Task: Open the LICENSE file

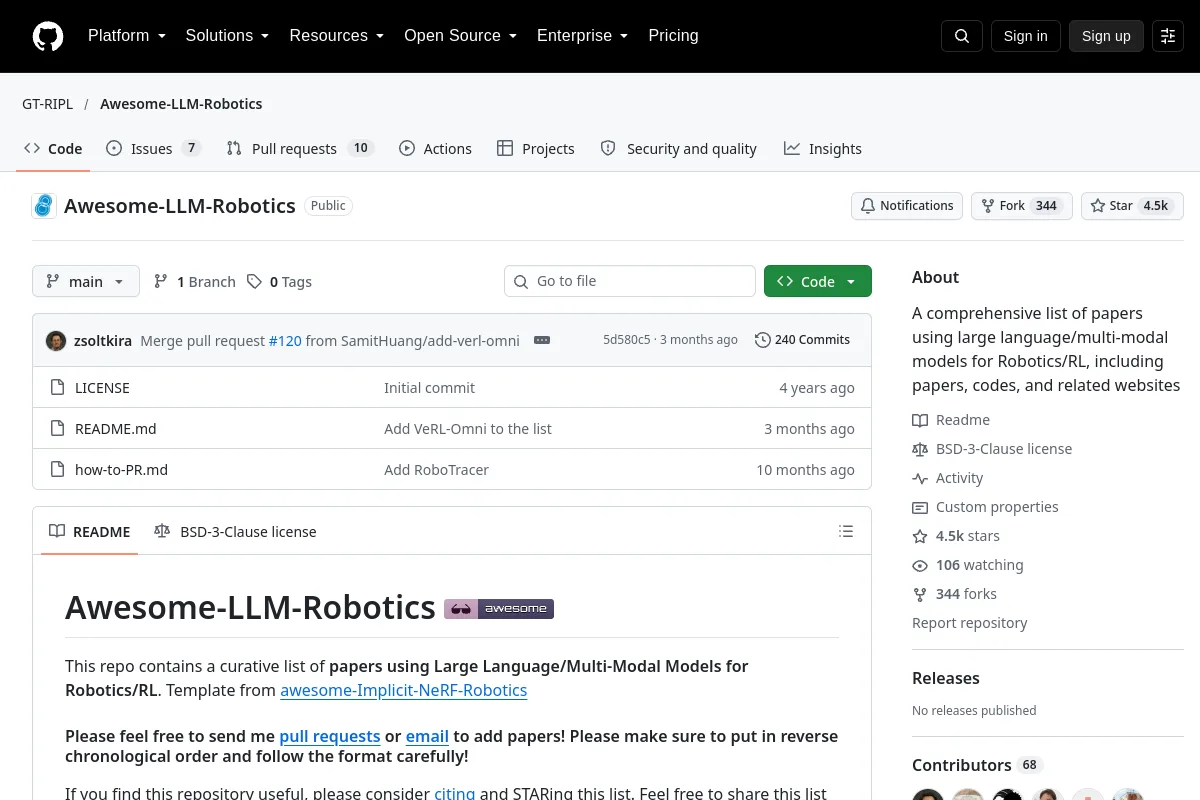Action: (x=102, y=388)
